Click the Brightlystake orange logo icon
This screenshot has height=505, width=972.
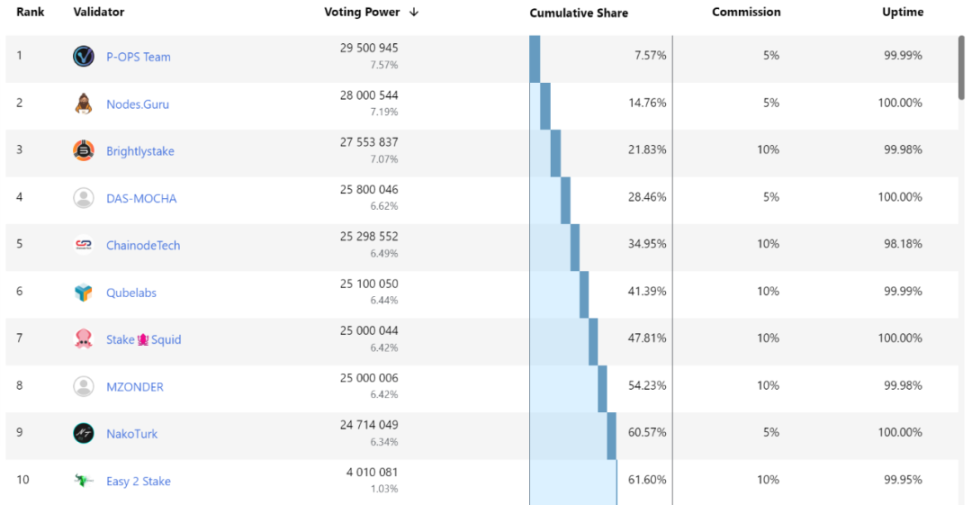84,151
